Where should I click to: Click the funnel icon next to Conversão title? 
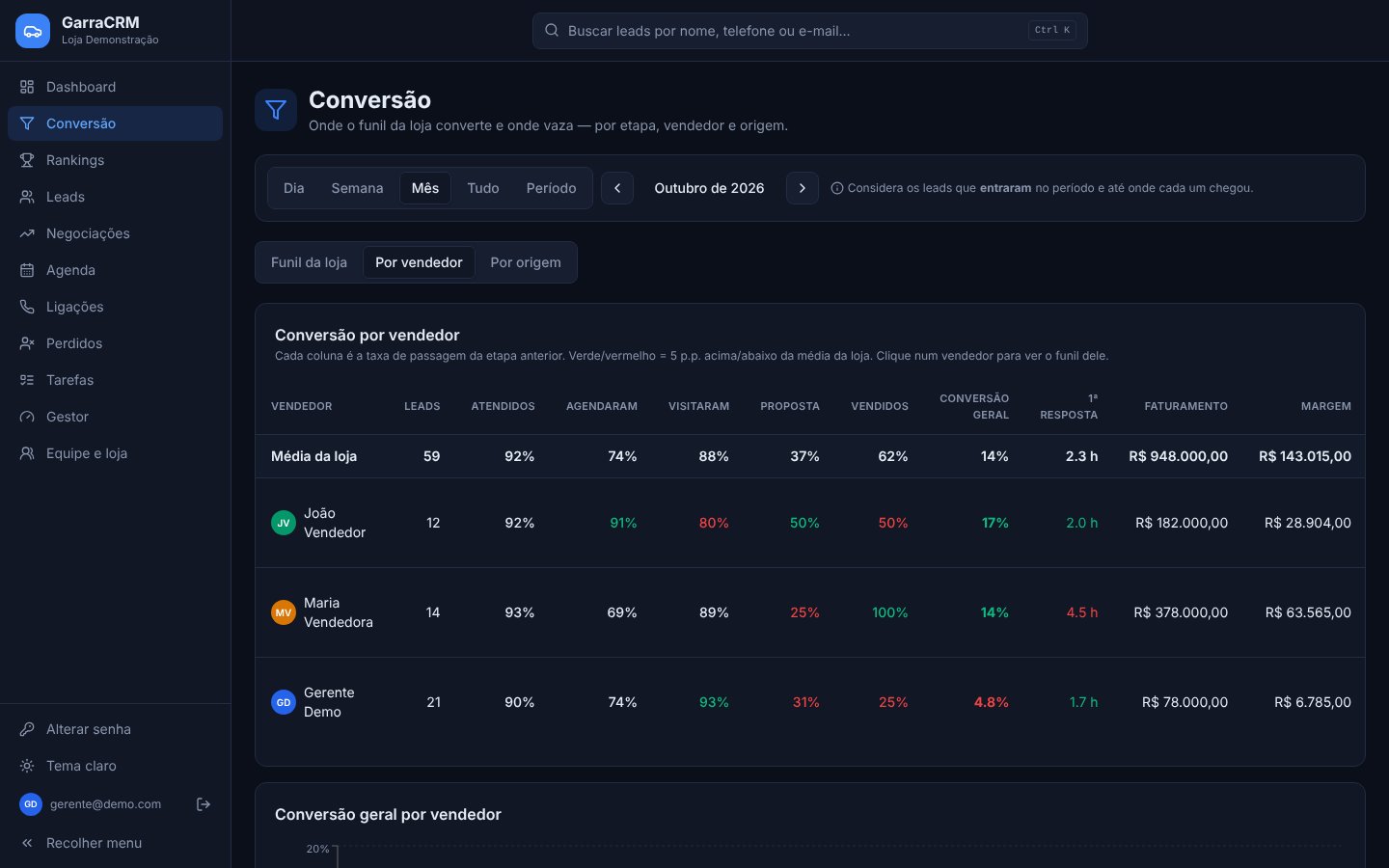(x=276, y=110)
